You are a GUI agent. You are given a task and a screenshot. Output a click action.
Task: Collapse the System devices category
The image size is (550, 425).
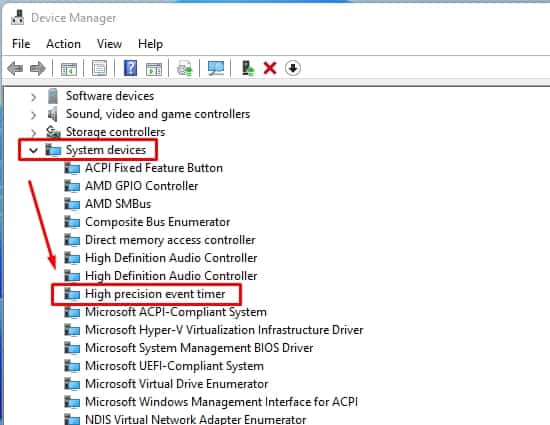point(33,151)
